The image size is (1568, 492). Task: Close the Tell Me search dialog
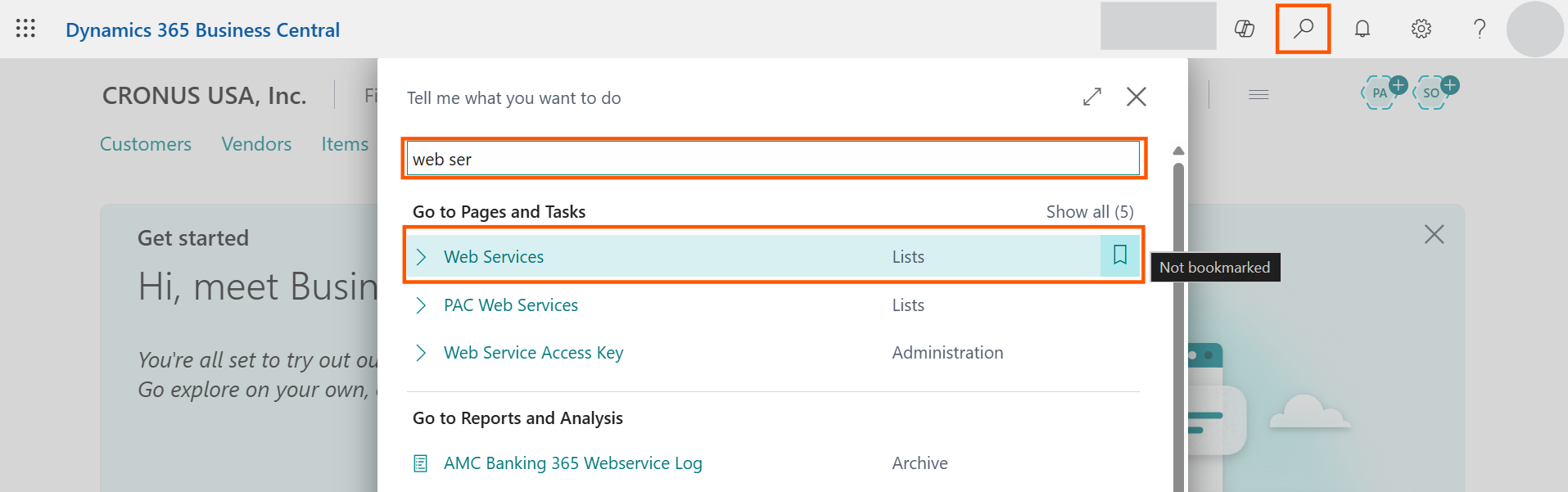click(x=1136, y=97)
